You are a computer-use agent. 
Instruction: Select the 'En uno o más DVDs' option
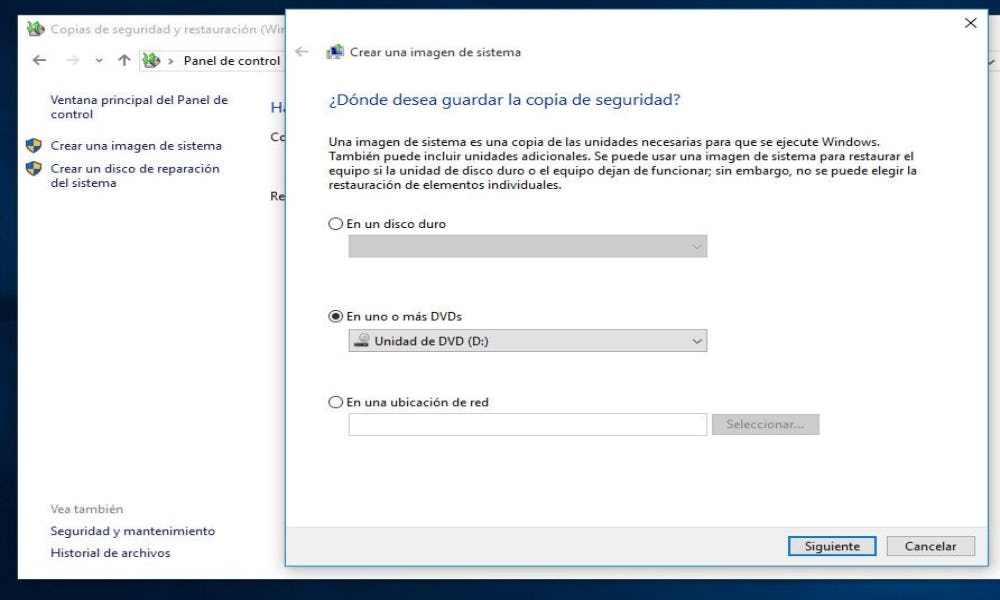coord(336,316)
